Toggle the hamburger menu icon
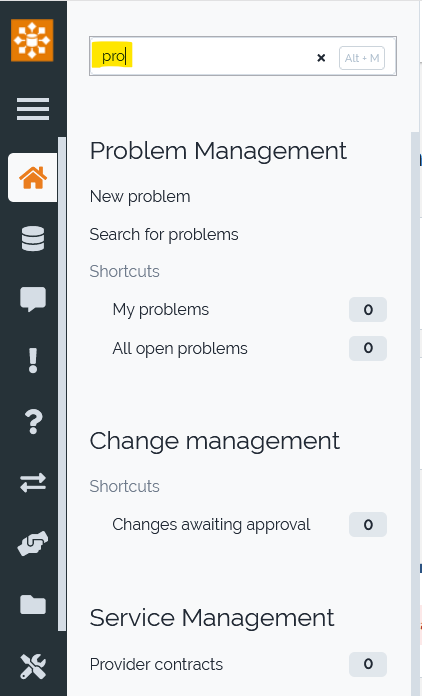 [33, 109]
